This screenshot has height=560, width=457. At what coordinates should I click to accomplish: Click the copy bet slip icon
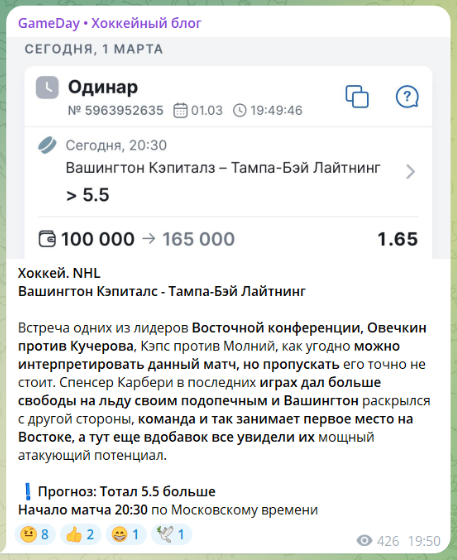click(357, 96)
